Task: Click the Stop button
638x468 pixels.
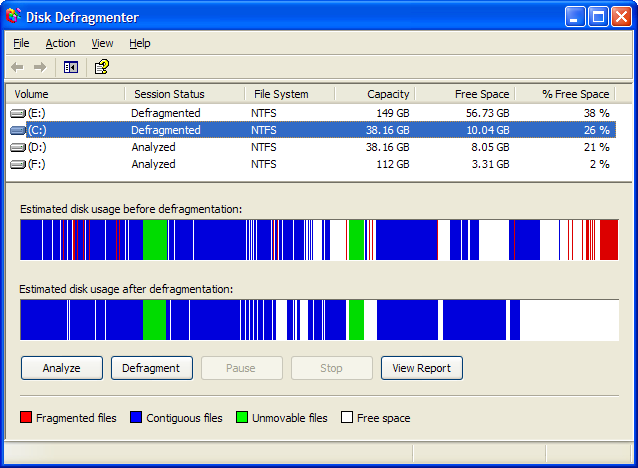Action: coord(332,368)
